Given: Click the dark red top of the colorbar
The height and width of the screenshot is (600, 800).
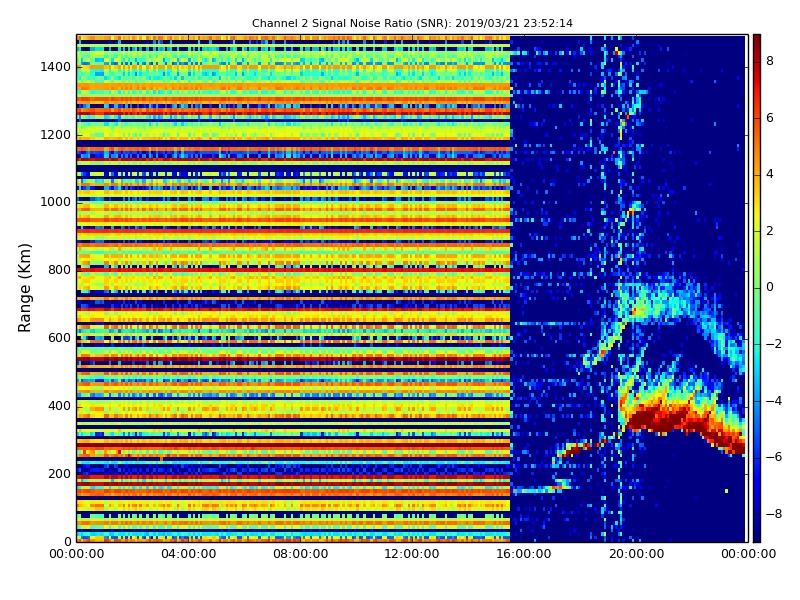Looking at the screenshot, I should [757, 43].
